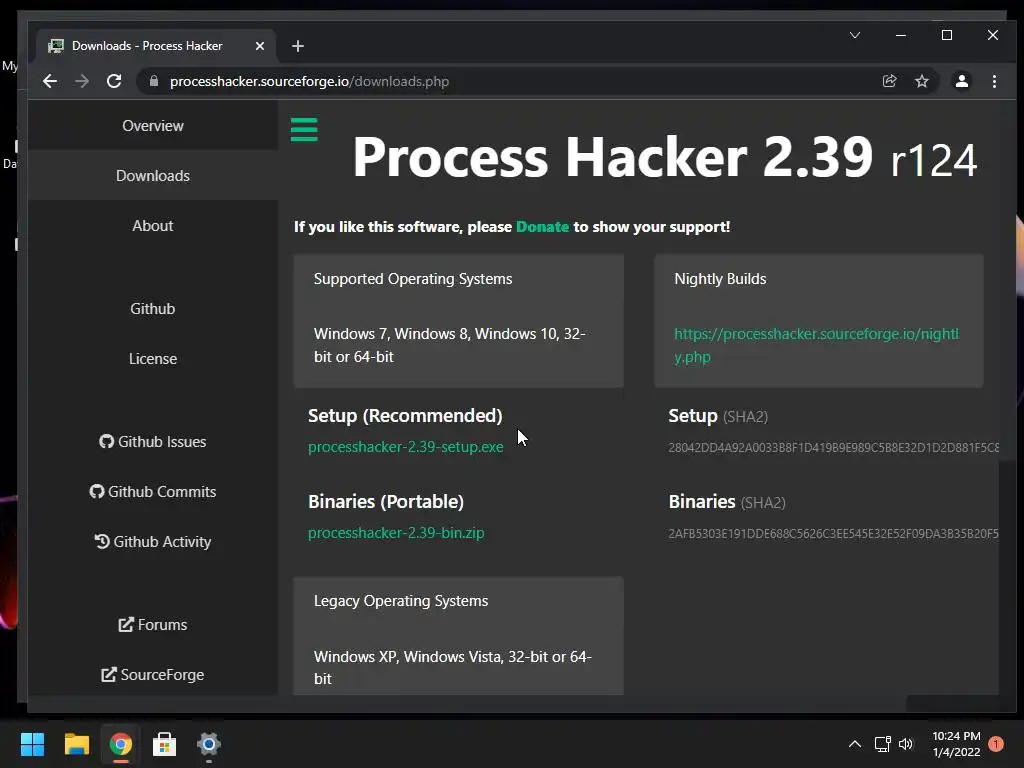Click the network icon in the system tray
This screenshot has height=768, width=1024.
882,744
